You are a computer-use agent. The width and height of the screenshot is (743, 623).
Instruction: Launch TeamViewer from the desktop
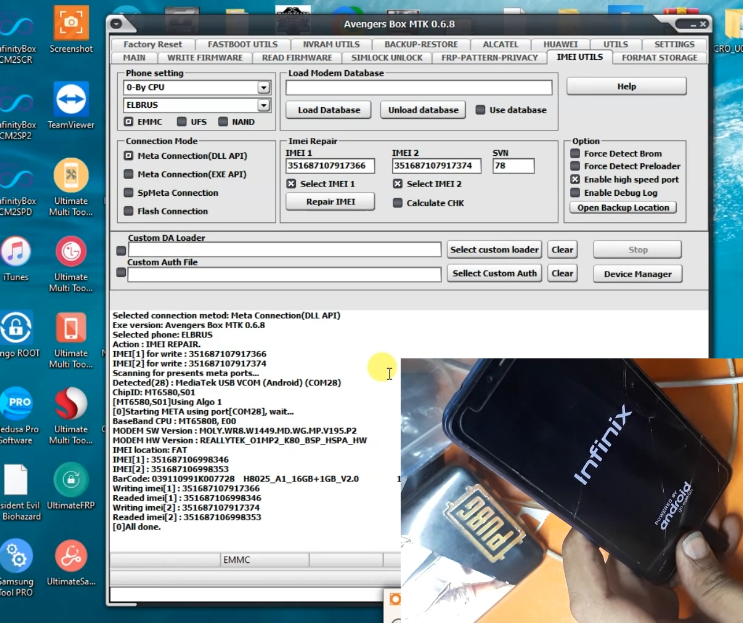pos(71,106)
